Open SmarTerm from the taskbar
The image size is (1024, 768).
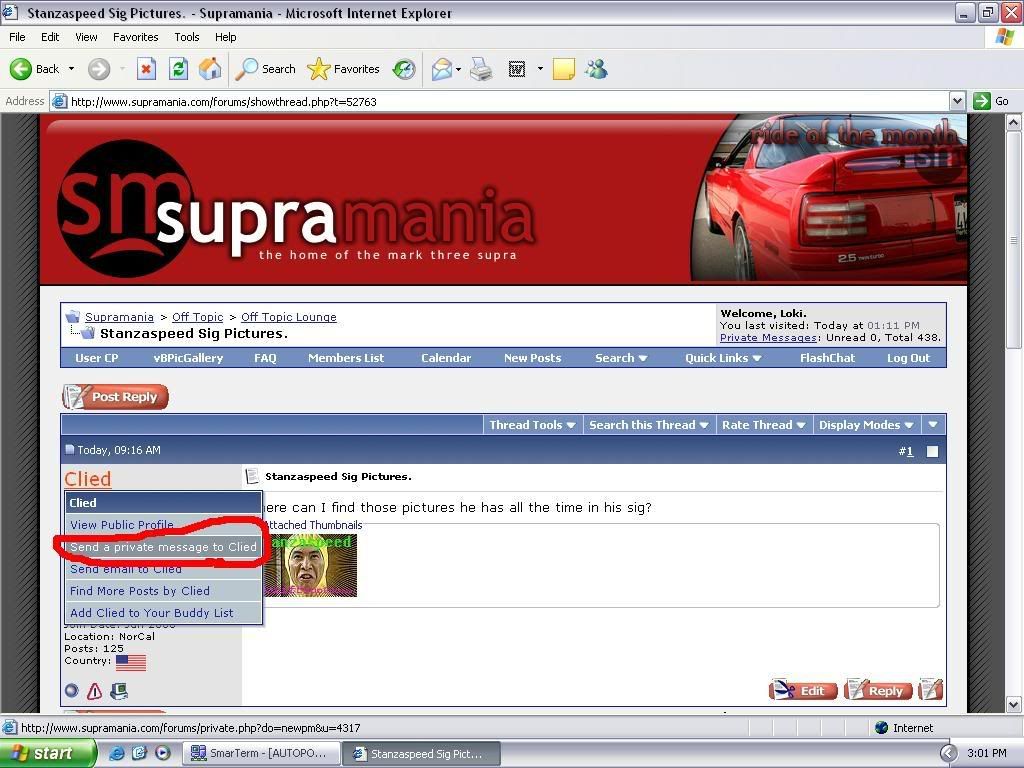[x=259, y=754]
